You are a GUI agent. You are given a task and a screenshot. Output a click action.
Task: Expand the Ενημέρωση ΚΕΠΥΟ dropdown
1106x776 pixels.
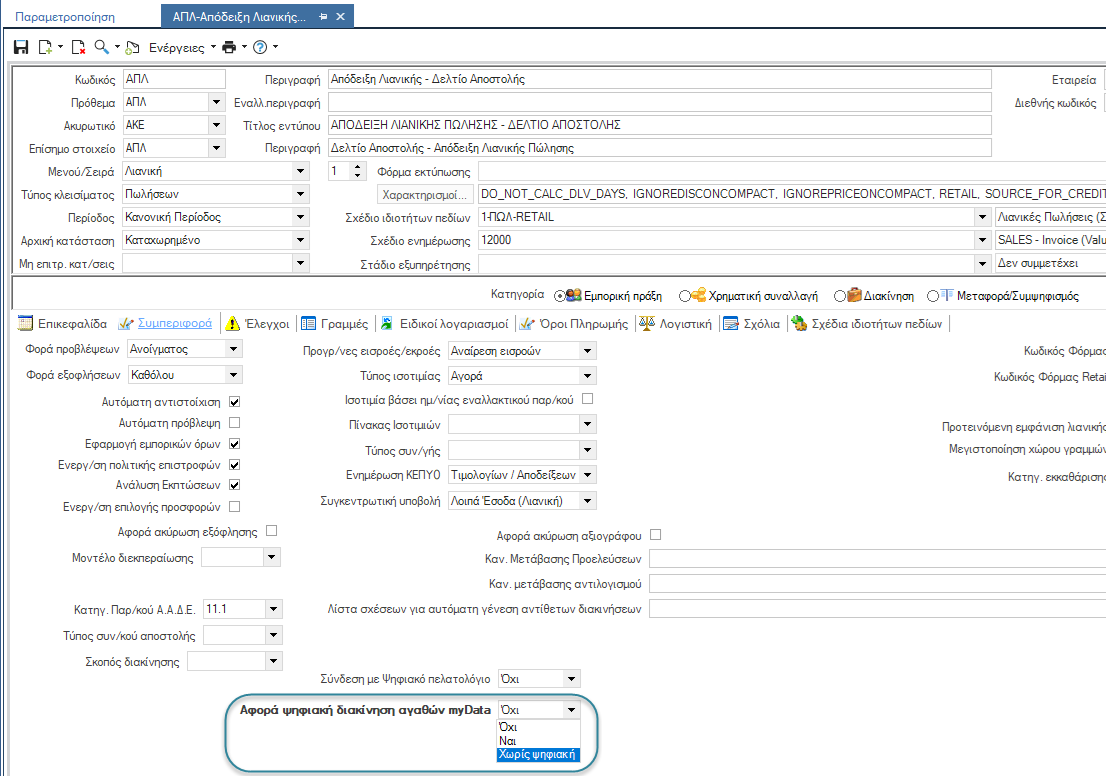point(587,475)
